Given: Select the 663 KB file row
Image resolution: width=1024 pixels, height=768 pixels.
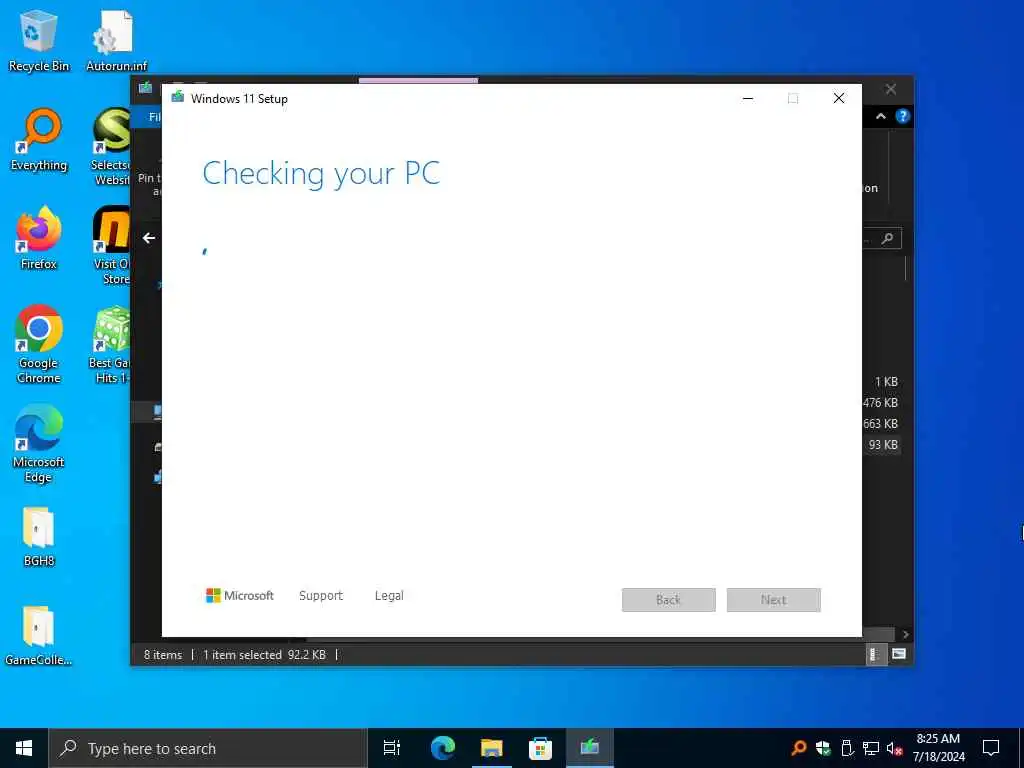Looking at the screenshot, I should 881,424.
